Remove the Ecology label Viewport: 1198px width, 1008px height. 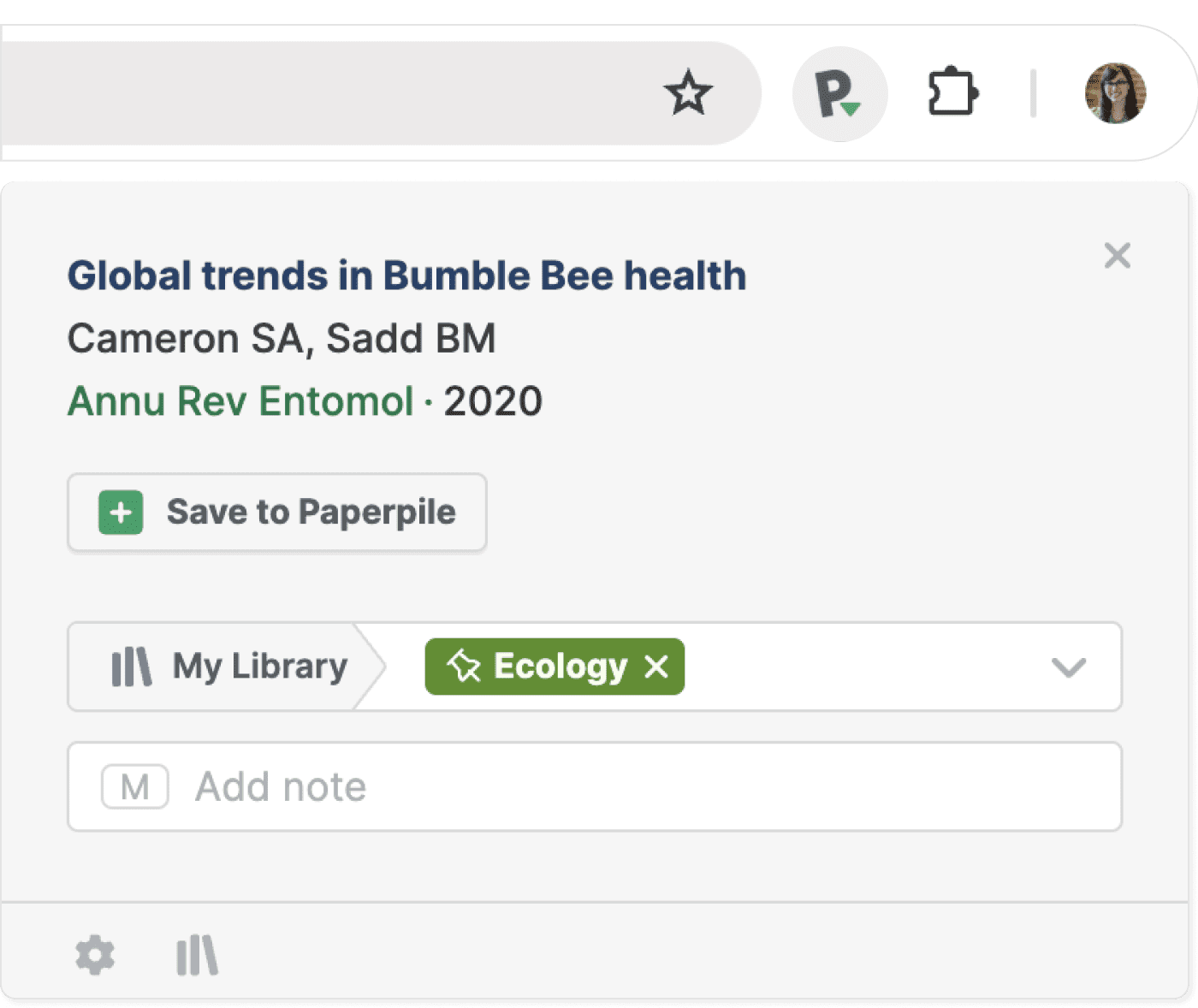click(x=657, y=666)
